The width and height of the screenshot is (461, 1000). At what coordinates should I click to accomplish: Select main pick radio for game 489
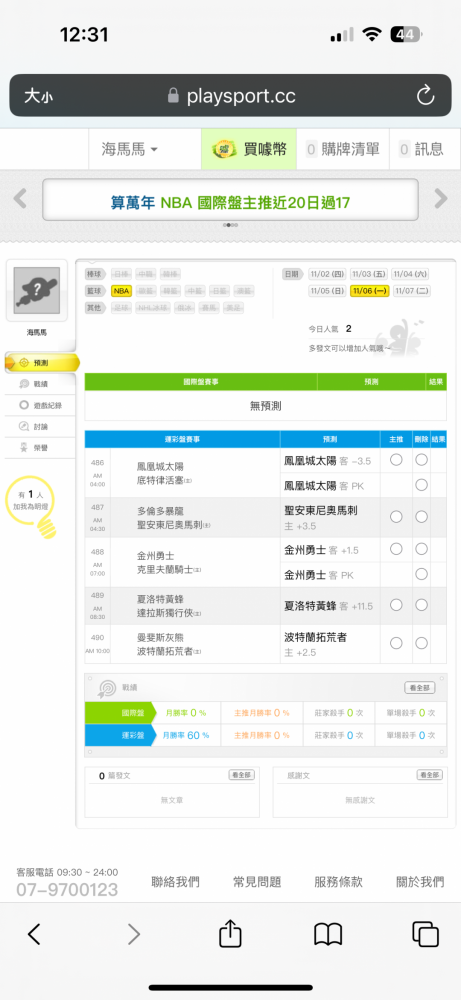point(396,605)
